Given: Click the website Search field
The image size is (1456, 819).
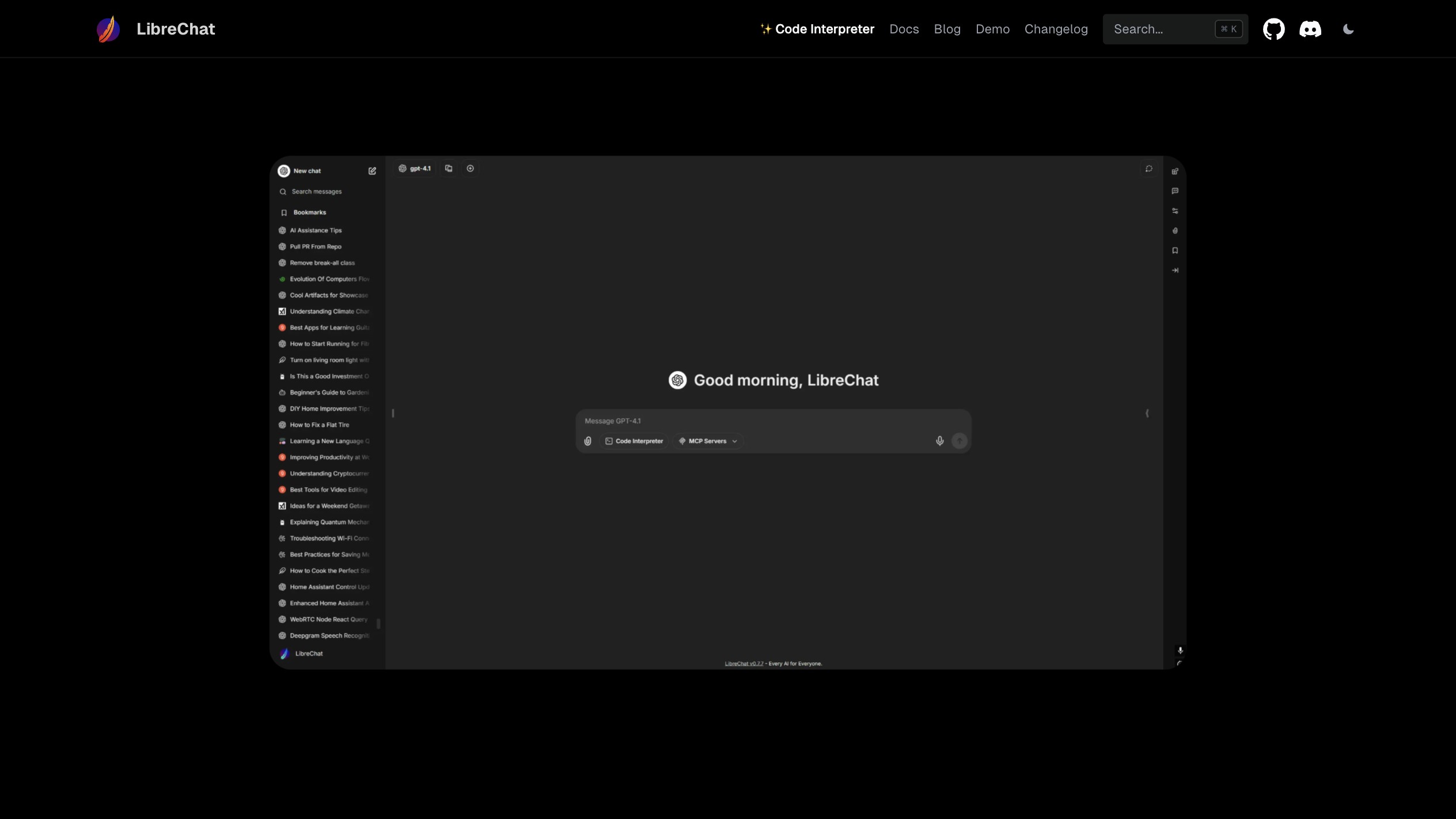Looking at the screenshot, I should [1161, 29].
